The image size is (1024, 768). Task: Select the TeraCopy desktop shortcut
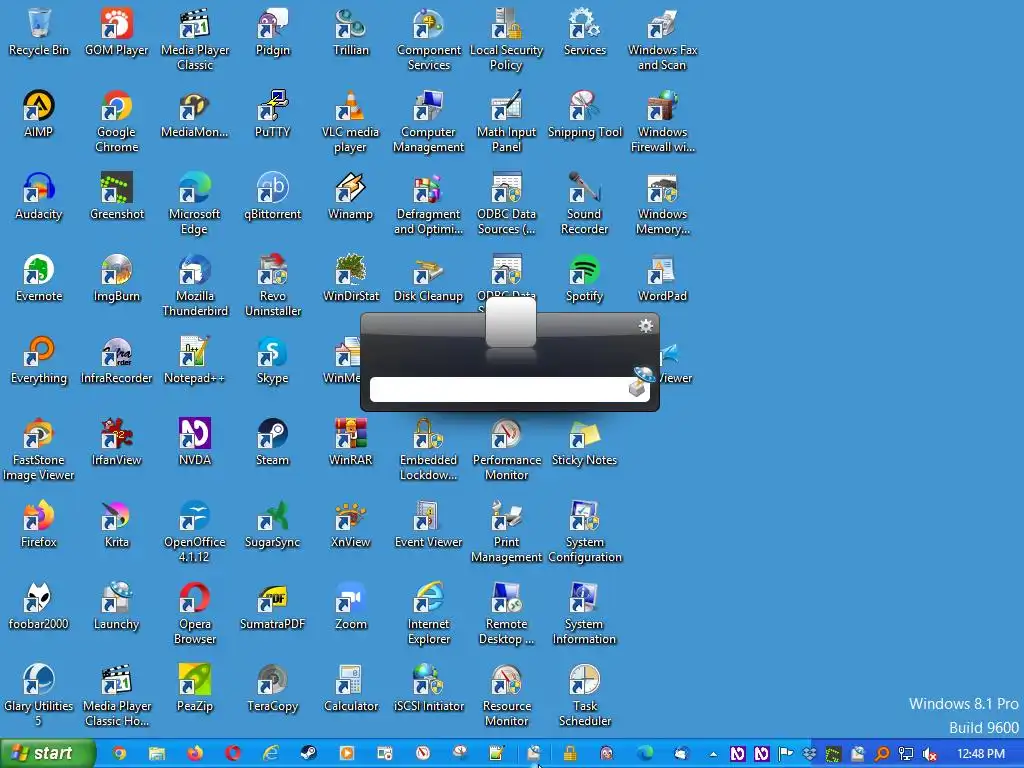tap(272, 689)
